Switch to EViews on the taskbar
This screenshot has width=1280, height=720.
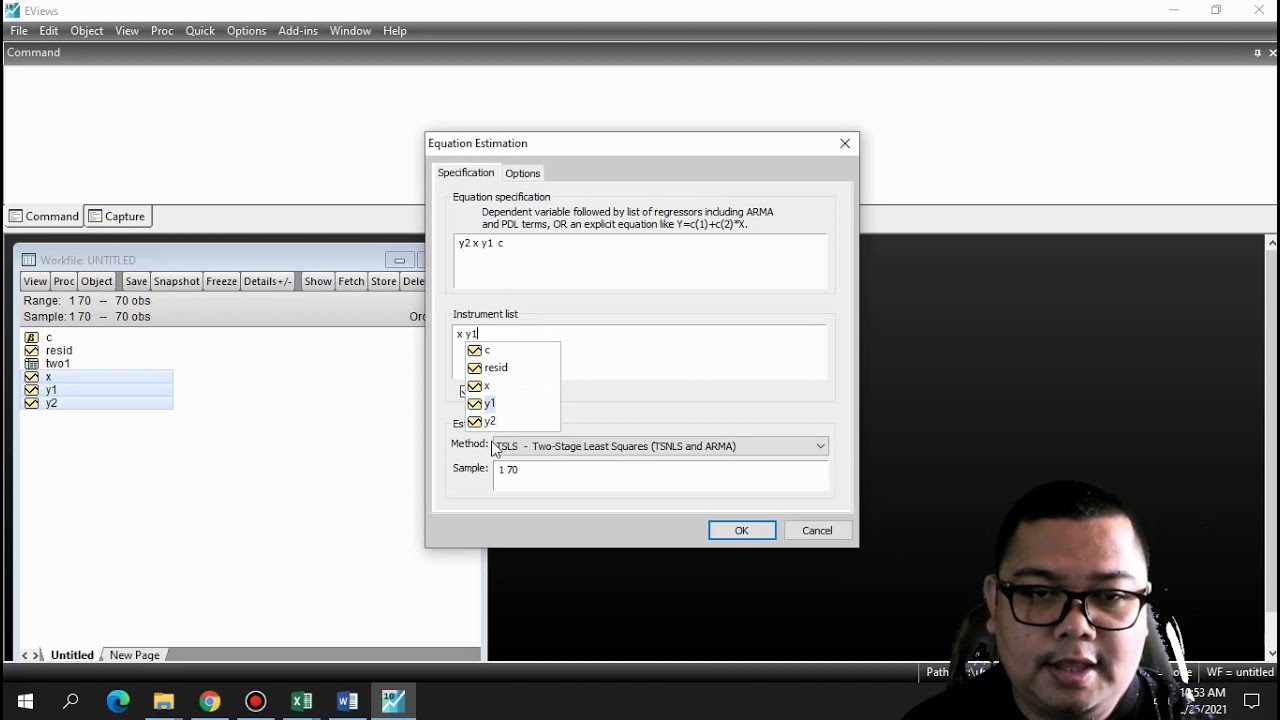coord(394,701)
